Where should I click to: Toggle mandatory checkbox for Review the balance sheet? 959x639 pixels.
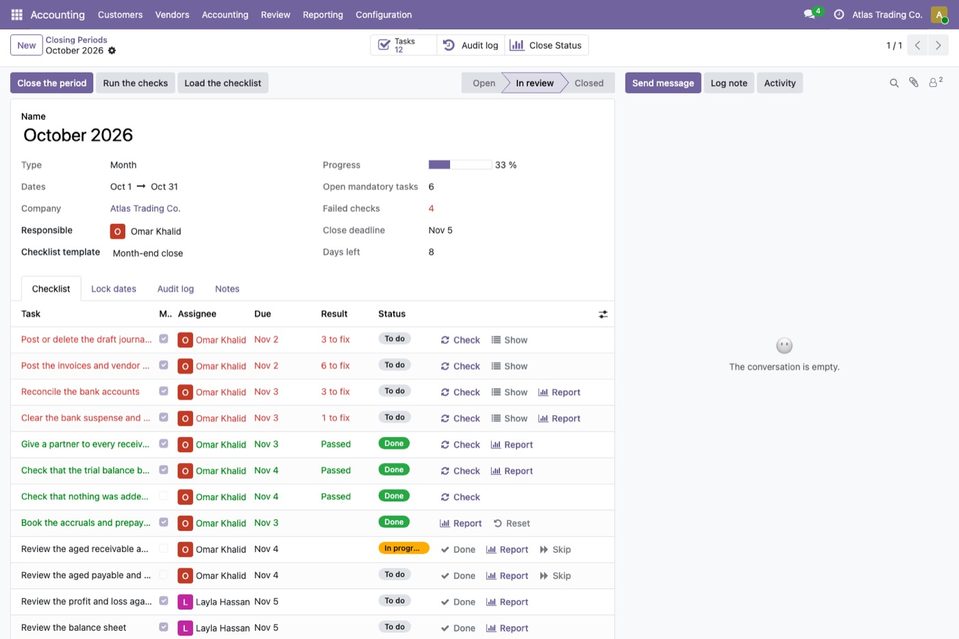click(x=163, y=627)
